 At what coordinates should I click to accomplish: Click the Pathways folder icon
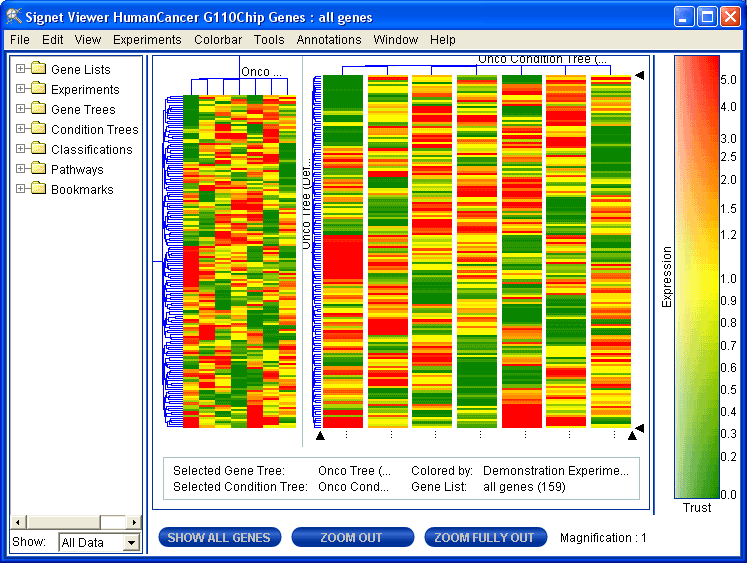tap(39, 169)
